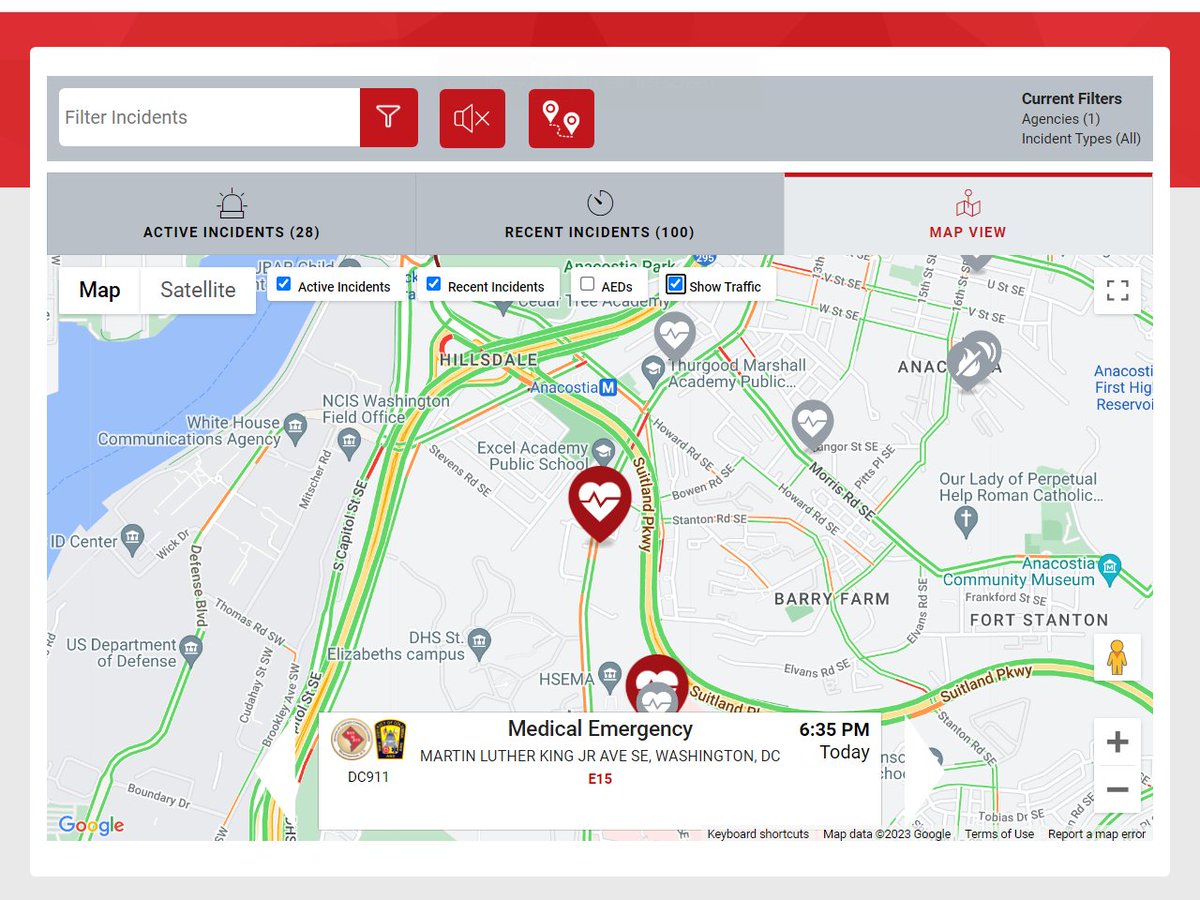Click the US Department of Defense pin
Image resolution: width=1200 pixels, height=900 pixels.
click(191, 650)
